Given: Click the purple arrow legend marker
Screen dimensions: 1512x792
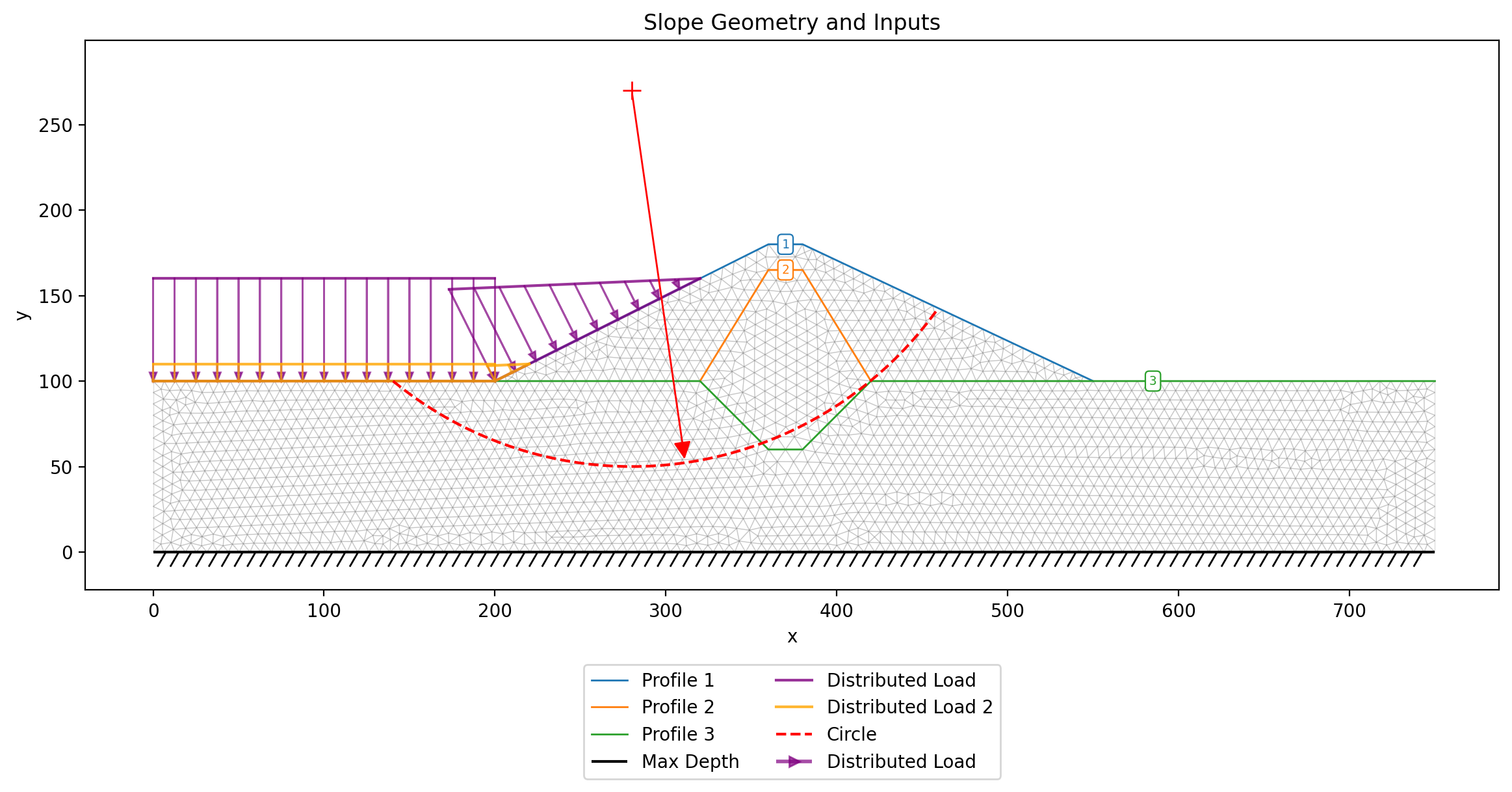Looking at the screenshot, I should point(794,761).
